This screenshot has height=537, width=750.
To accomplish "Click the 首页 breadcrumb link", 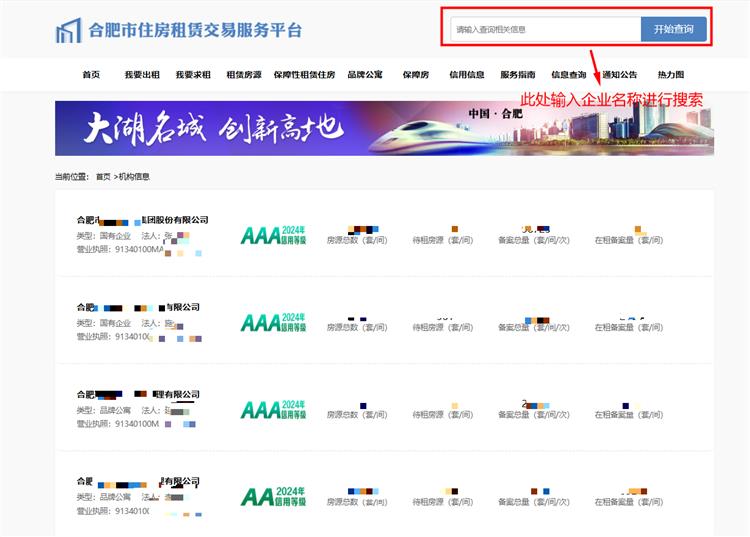I will [x=103, y=177].
